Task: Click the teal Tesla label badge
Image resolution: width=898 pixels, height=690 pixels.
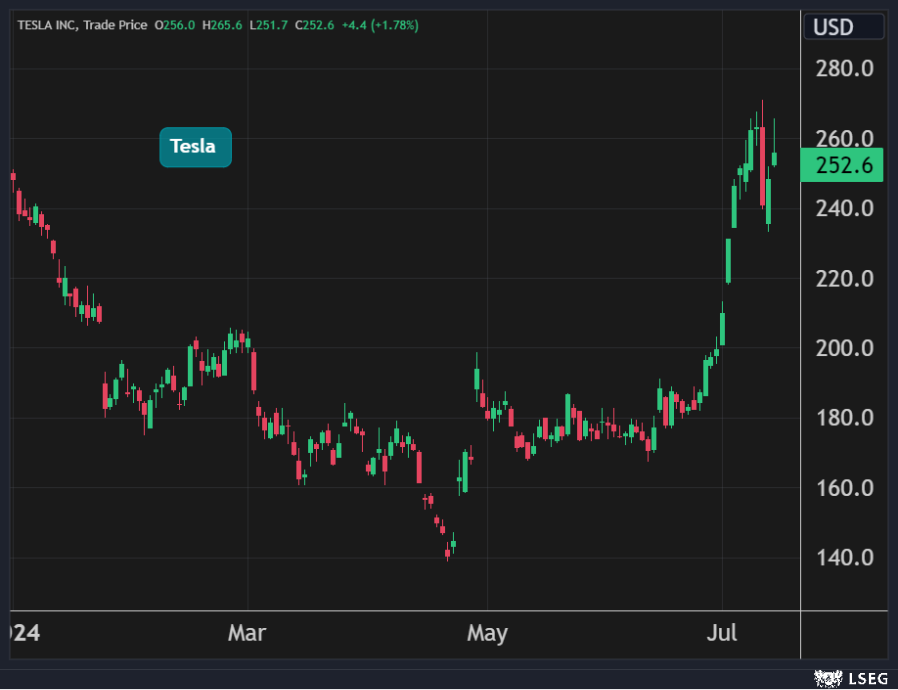Action: tap(195, 147)
